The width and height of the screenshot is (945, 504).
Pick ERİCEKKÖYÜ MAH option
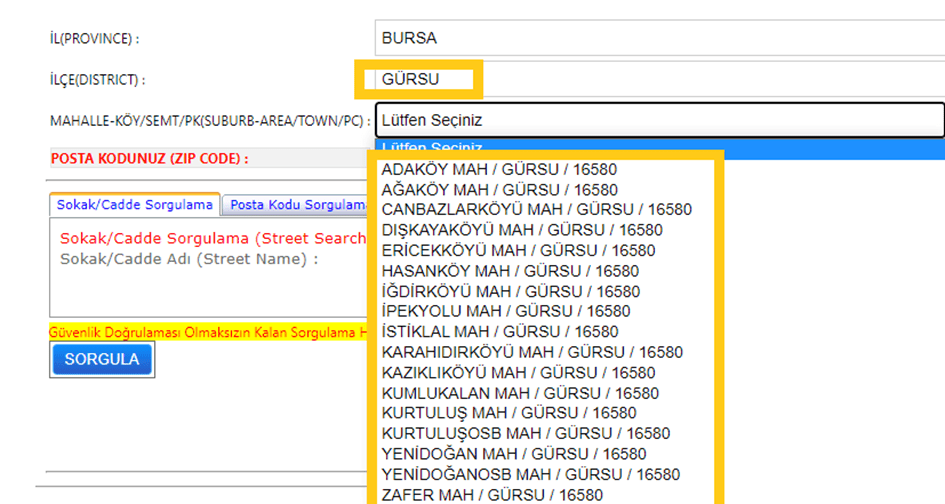point(518,250)
